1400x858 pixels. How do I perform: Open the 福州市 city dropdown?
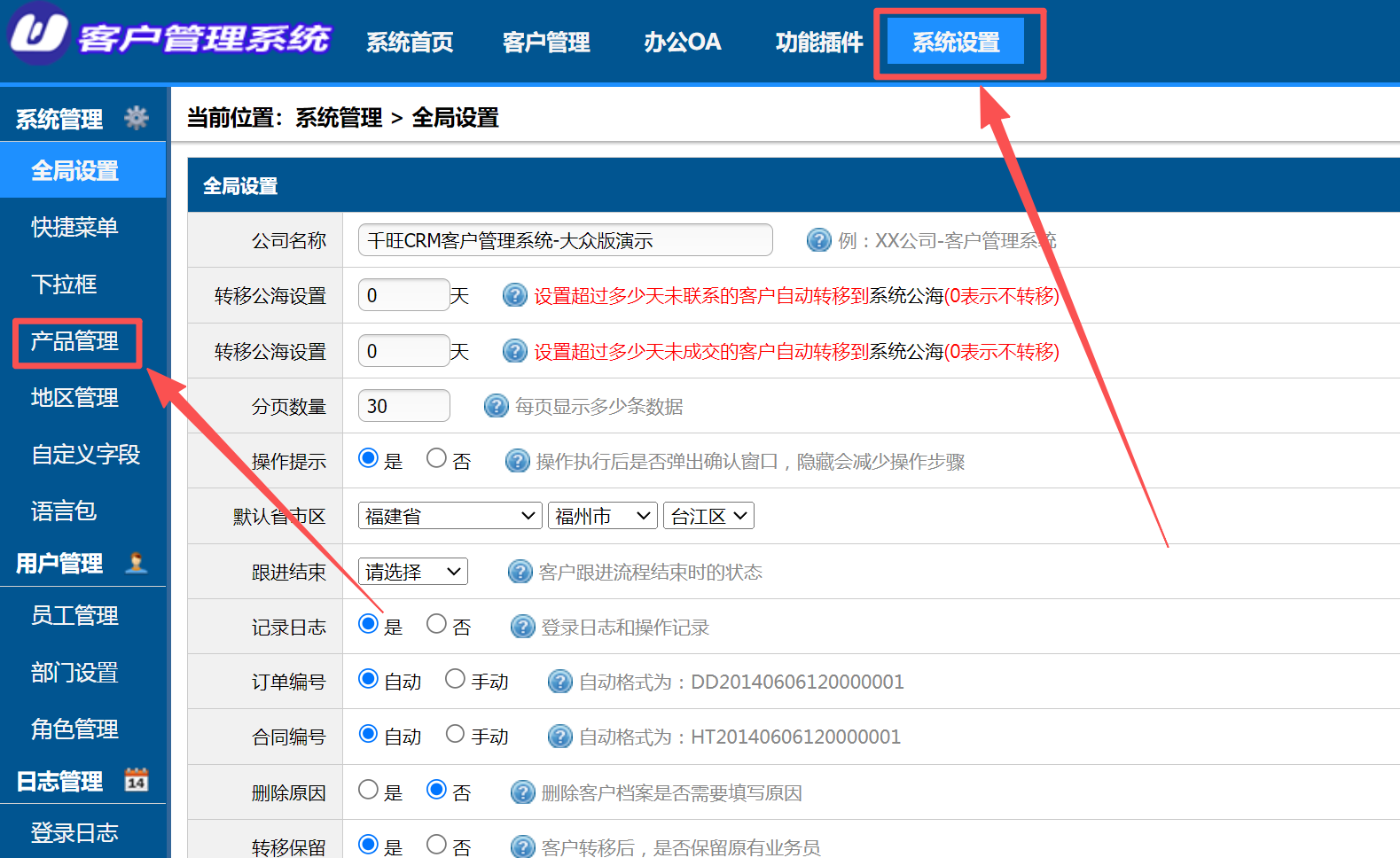pos(603,516)
